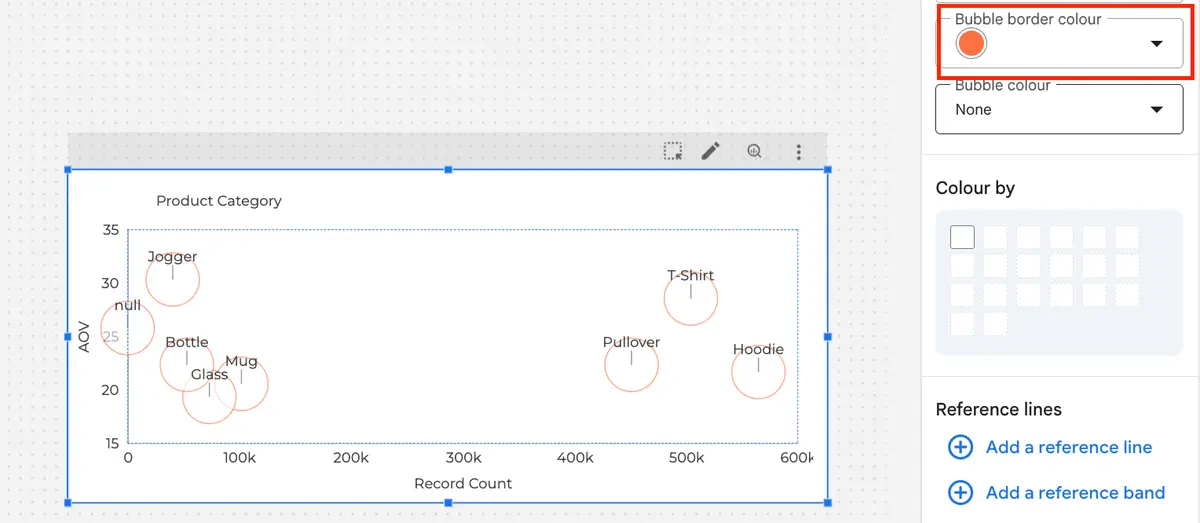Click the 300k x-axis tick label
This screenshot has height=523, width=1200.
[463, 457]
